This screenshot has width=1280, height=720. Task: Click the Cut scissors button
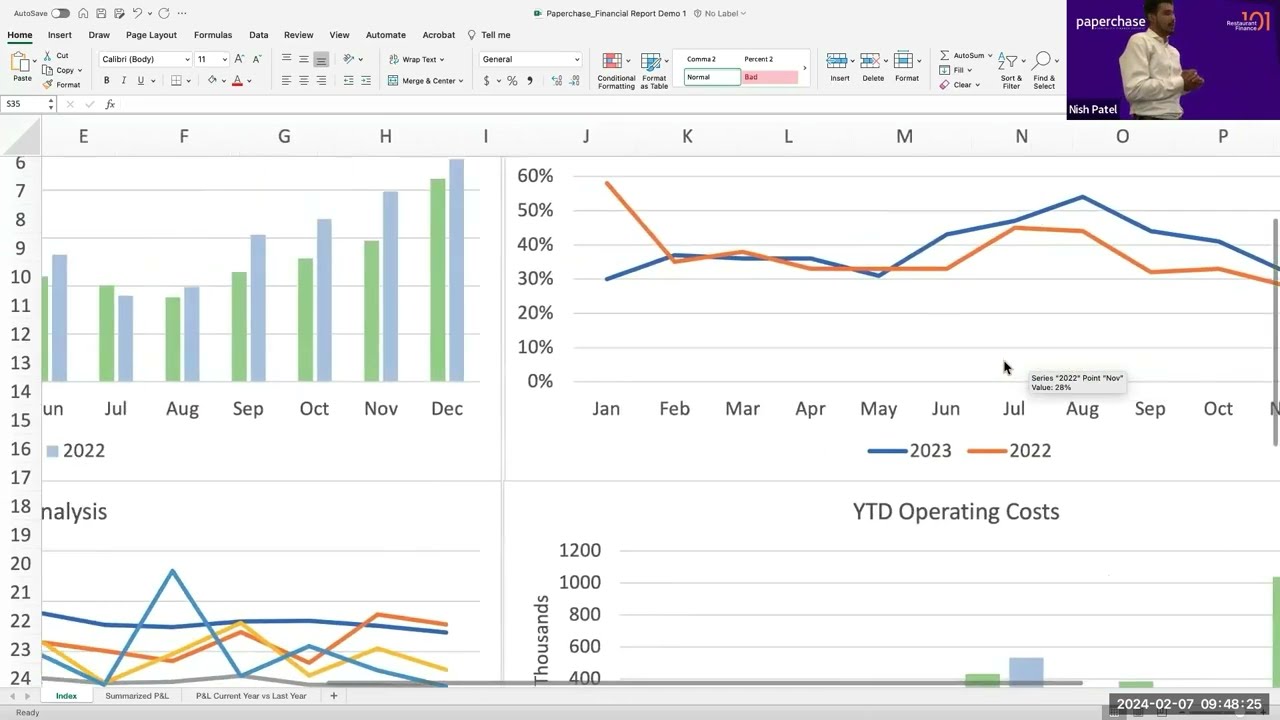point(56,56)
